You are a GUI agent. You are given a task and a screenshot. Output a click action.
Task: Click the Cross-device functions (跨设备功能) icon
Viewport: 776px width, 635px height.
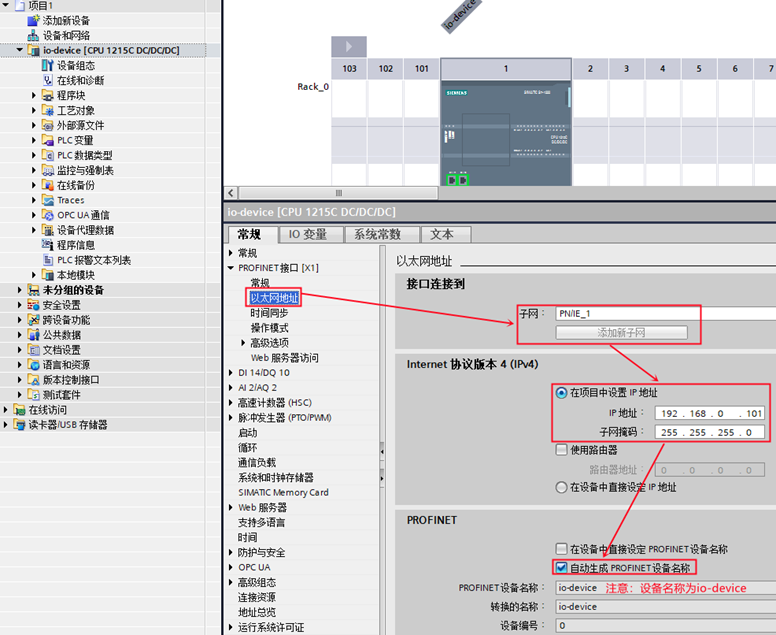33,320
